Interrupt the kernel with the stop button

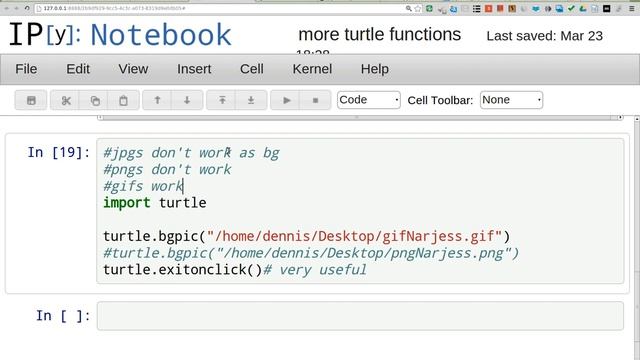[x=315, y=100]
